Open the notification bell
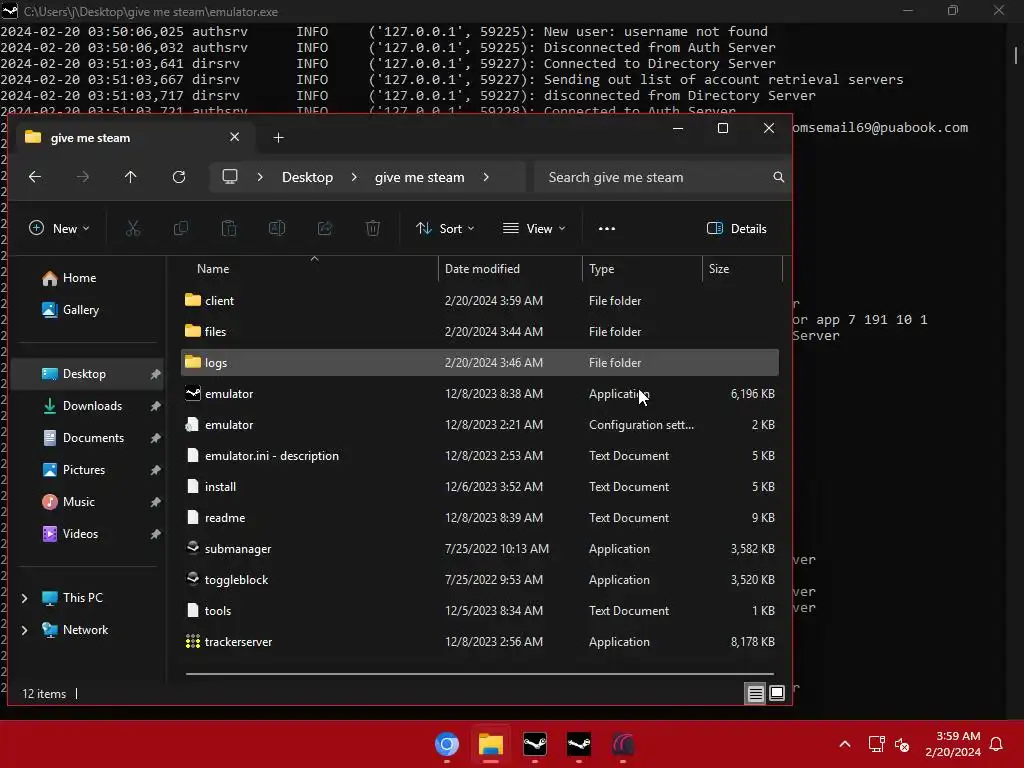Viewport: 1024px width, 768px height. click(997, 744)
